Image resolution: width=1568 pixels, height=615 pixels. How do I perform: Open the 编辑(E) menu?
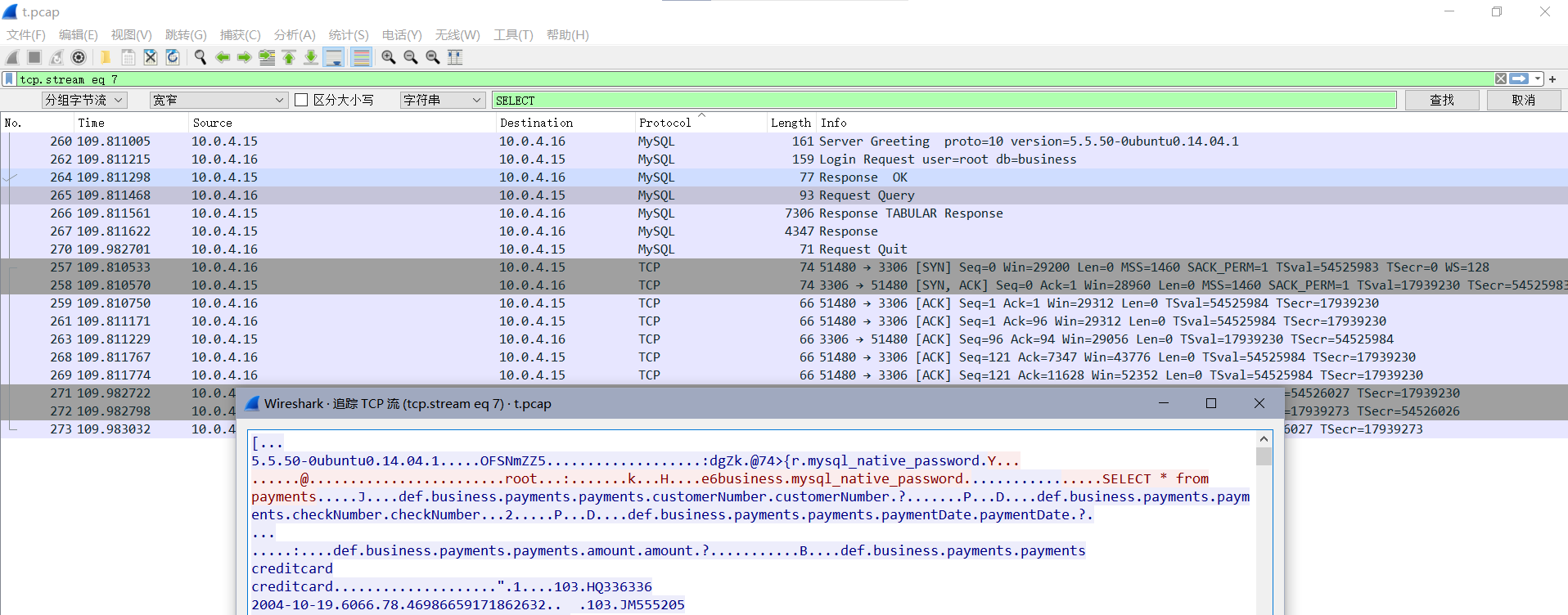point(79,35)
